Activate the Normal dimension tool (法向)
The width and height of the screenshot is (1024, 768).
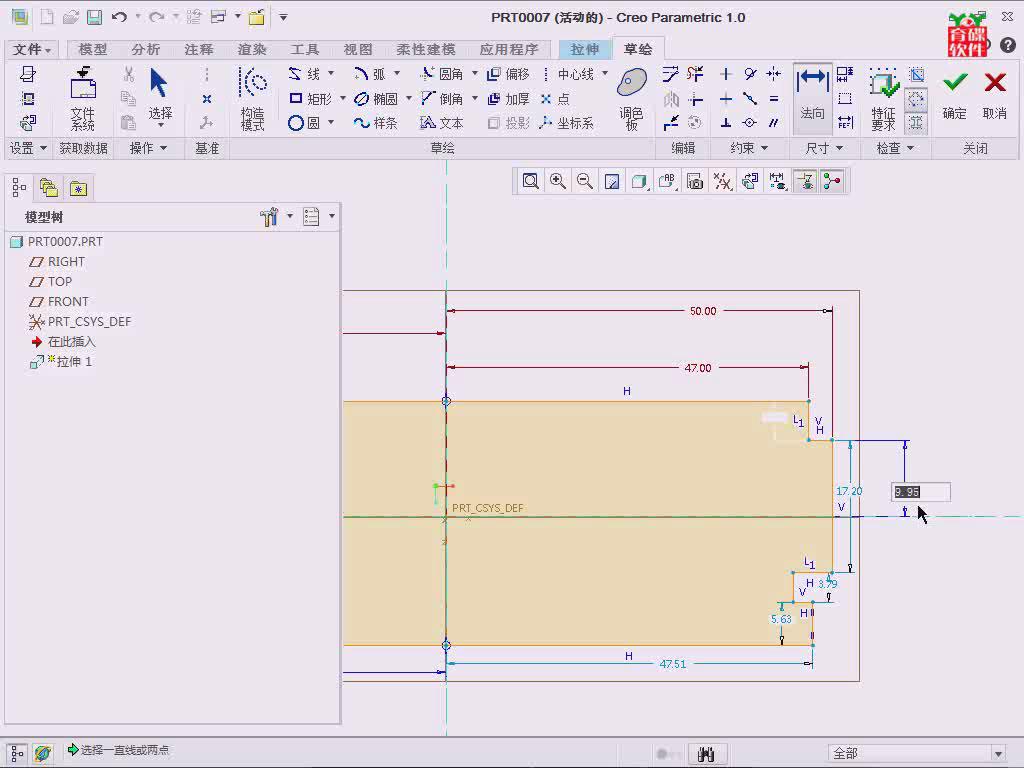click(812, 98)
